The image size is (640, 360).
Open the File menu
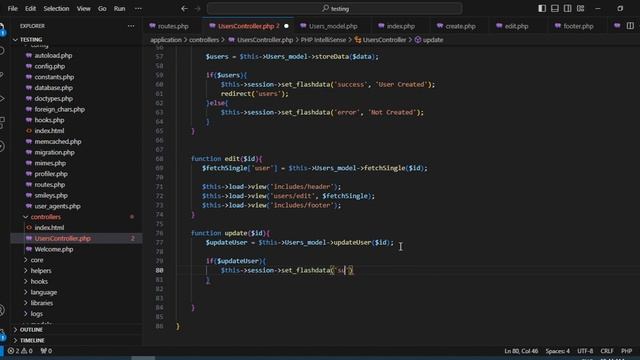[x=12, y=9]
